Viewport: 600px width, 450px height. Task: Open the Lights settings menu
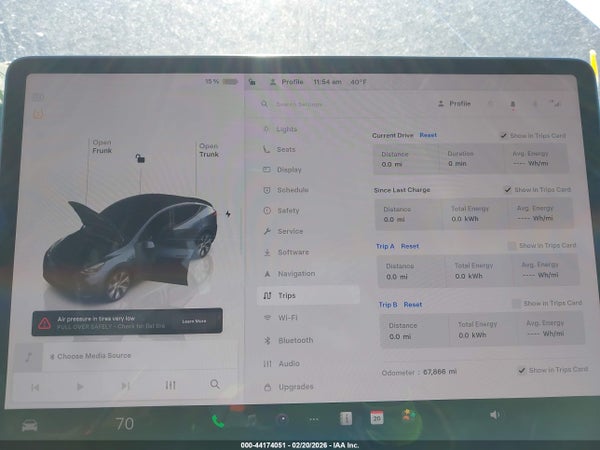tap(280, 129)
